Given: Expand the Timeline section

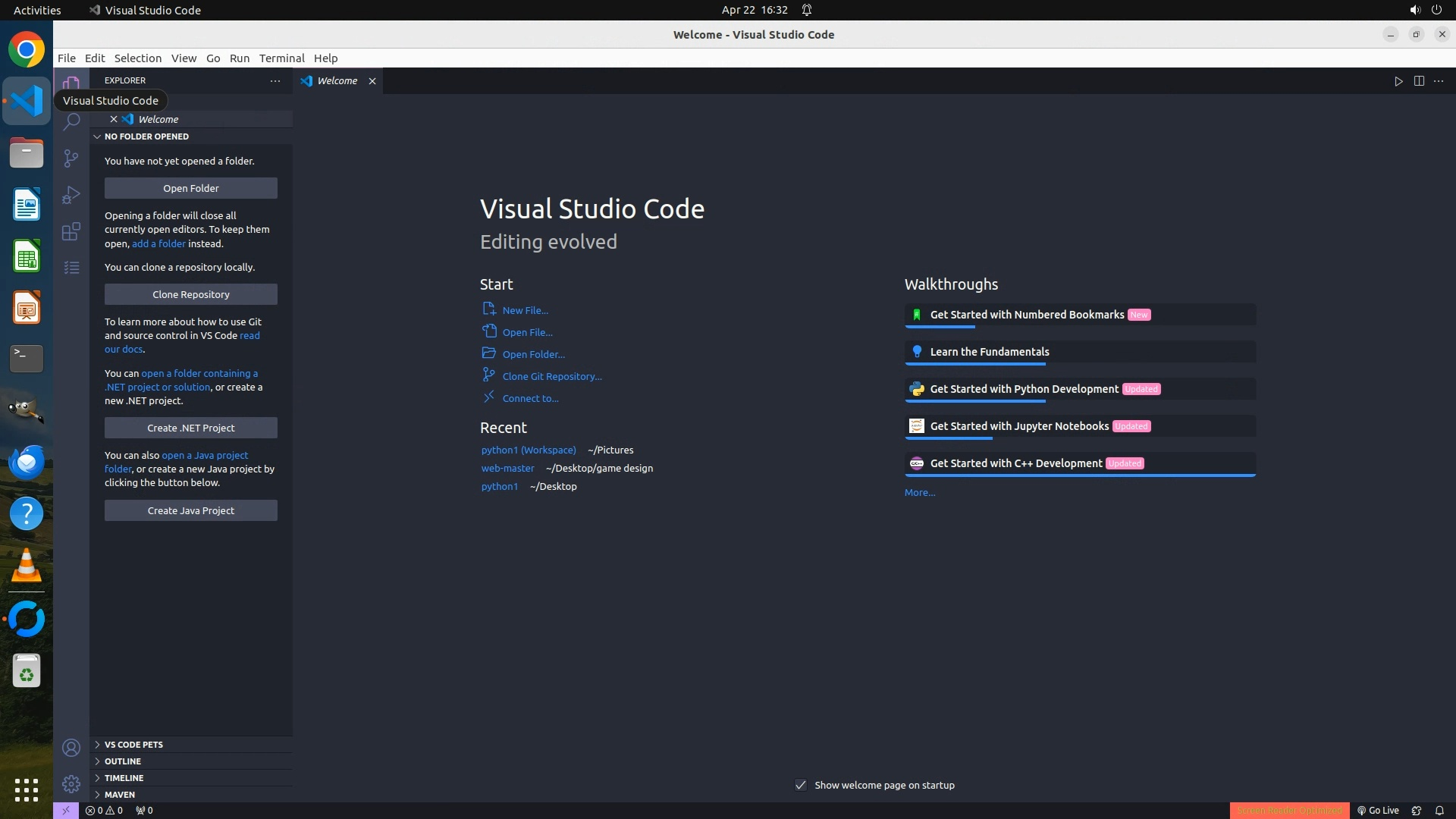Looking at the screenshot, I should (124, 778).
